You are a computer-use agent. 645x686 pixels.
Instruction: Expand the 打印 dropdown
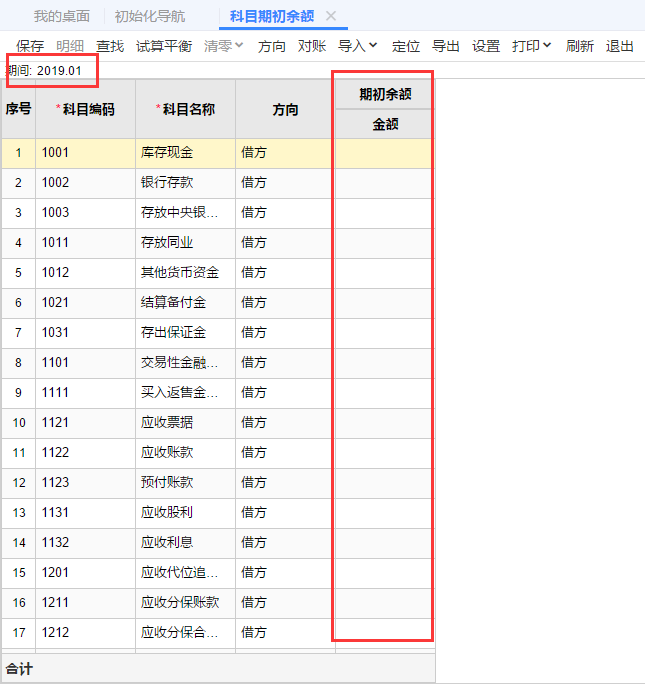(x=532, y=46)
